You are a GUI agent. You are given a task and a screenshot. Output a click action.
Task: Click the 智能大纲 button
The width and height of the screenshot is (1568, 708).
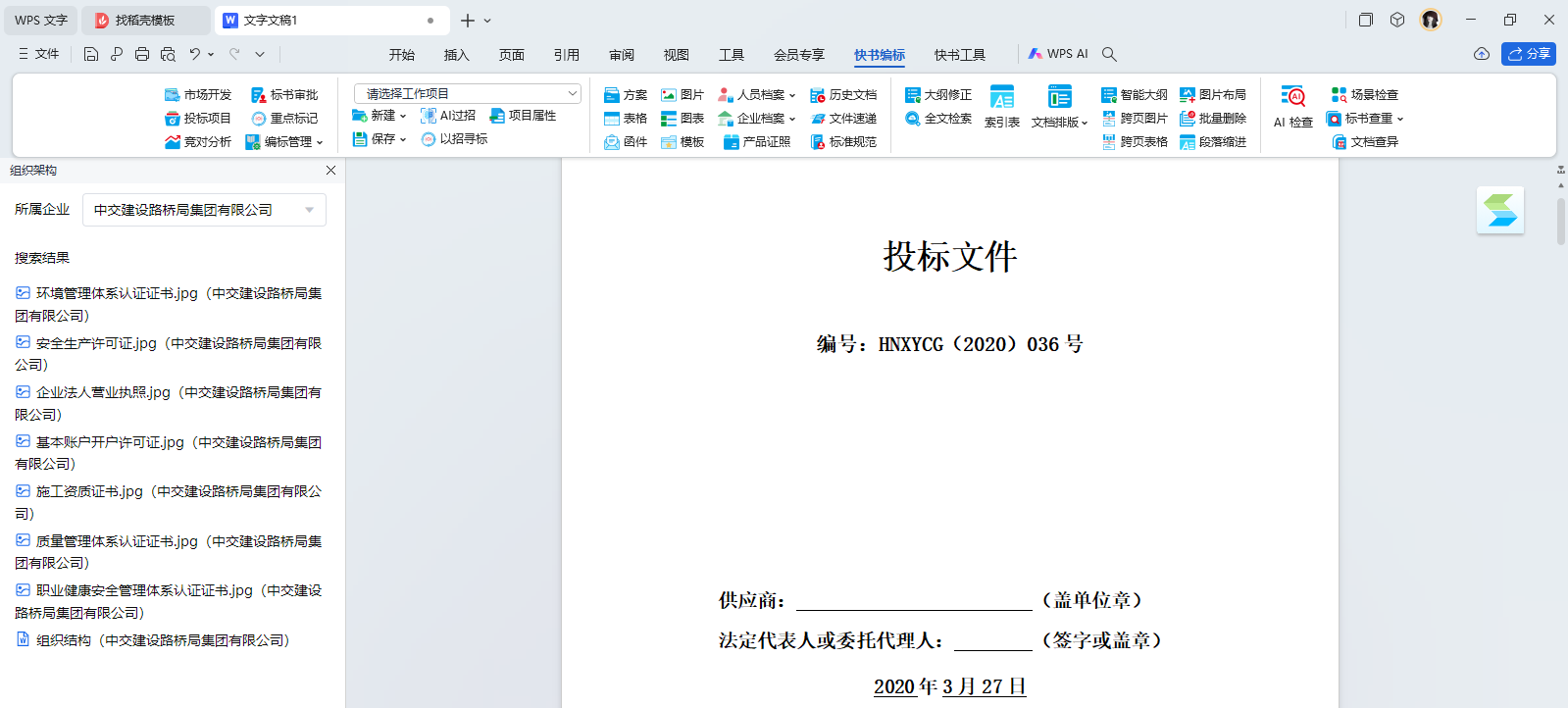pyautogui.click(x=1135, y=95)
